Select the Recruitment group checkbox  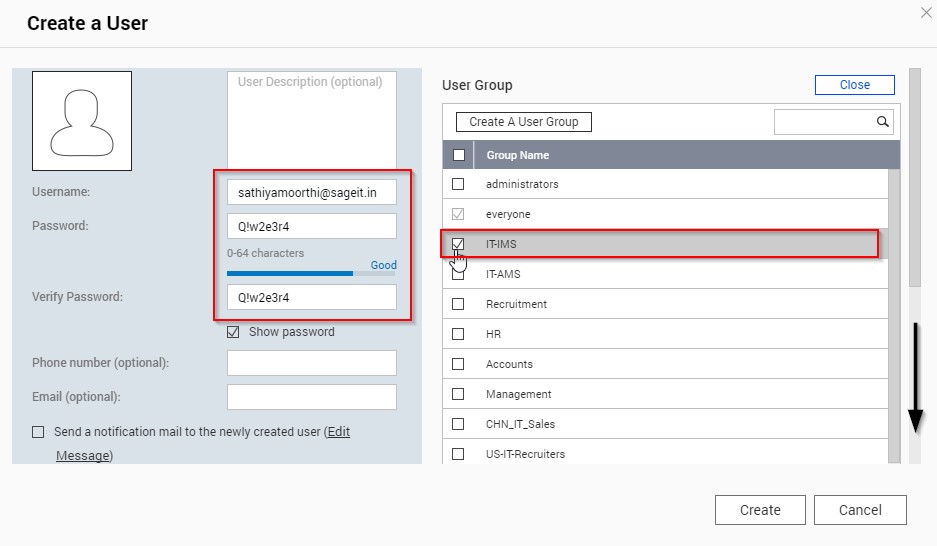[x=458, y=304]
